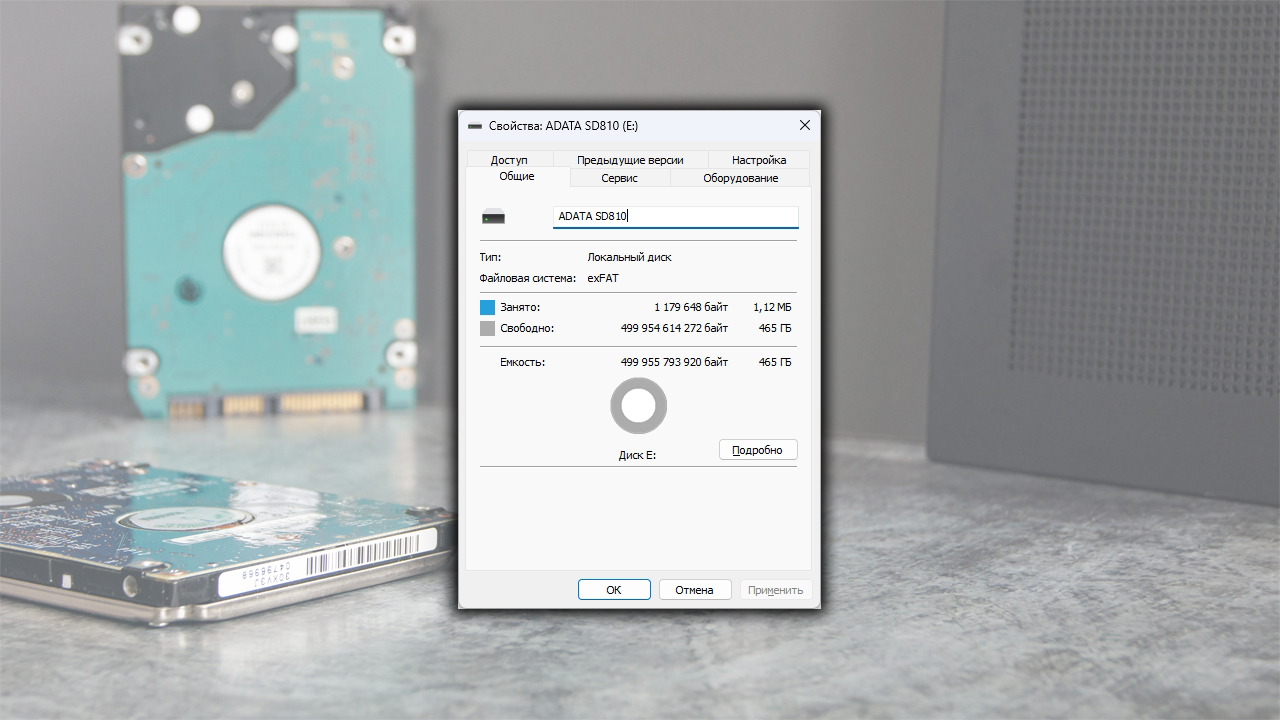The width and height of the screenshot is (1280, 720).
Task: Switch to the Сервис tab
Action: [619, 178]
